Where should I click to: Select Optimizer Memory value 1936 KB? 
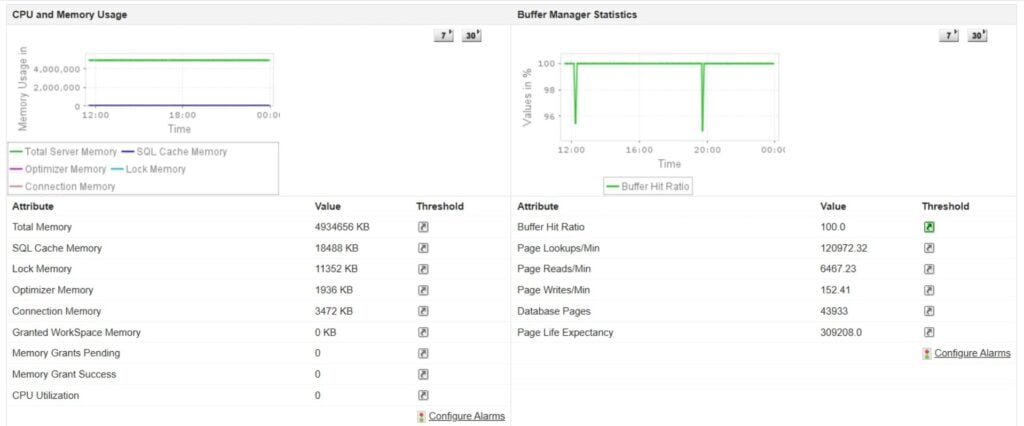coord(334,290)
